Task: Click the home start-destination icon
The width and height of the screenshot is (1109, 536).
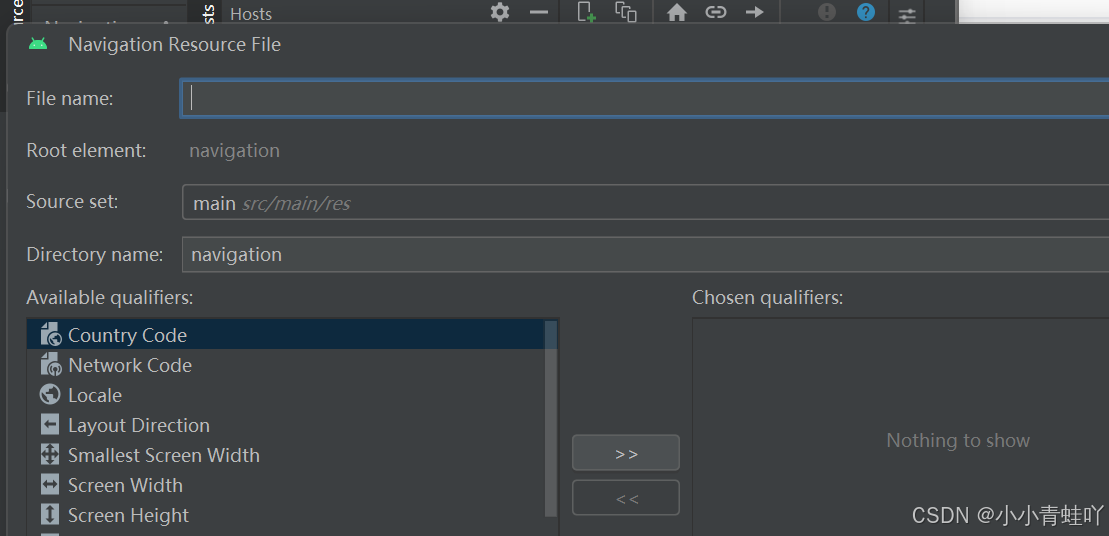Action: [677, 12]
